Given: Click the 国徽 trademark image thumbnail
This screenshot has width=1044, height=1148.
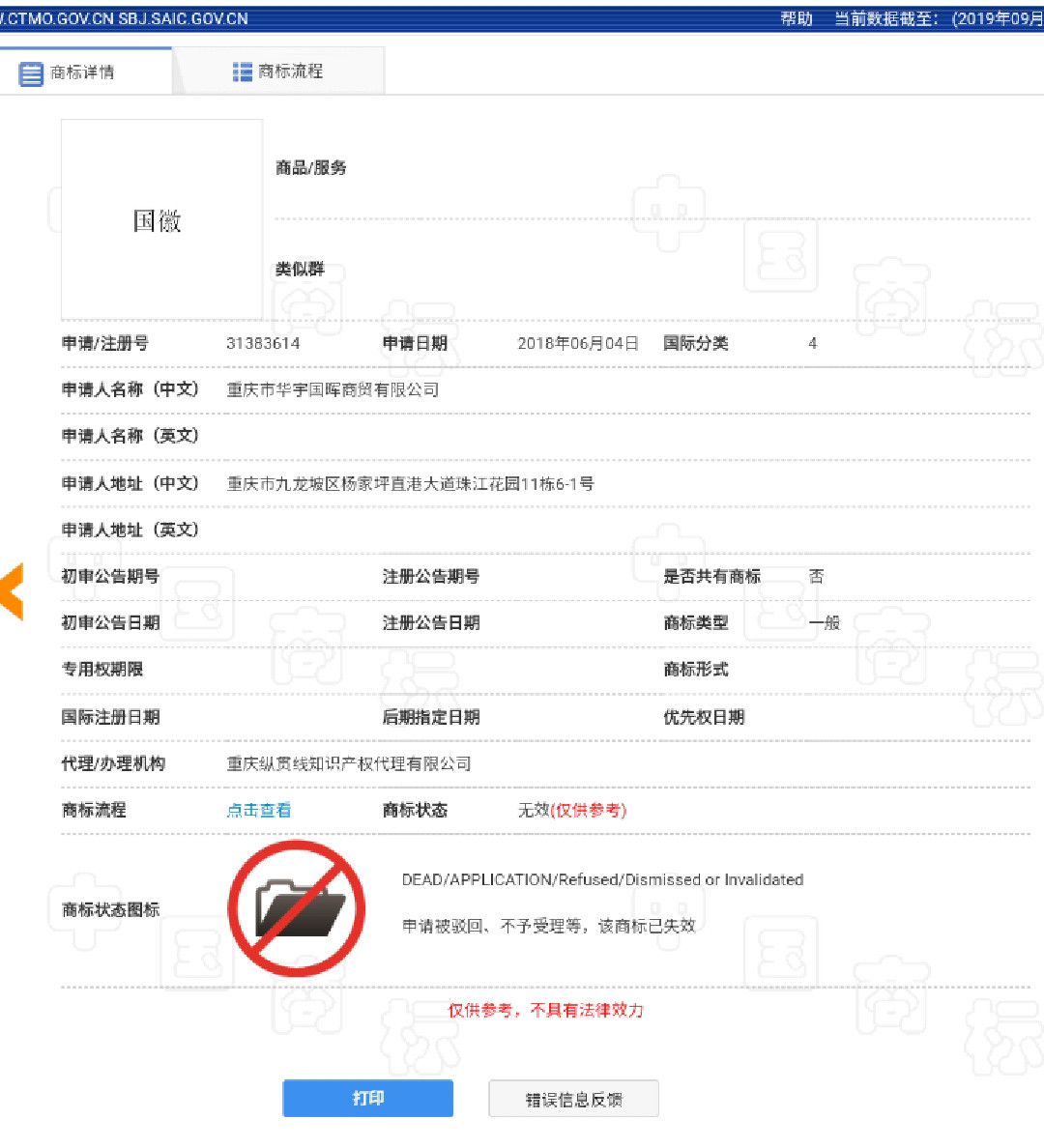Looking at the screenshot, I should pos(160,220).
